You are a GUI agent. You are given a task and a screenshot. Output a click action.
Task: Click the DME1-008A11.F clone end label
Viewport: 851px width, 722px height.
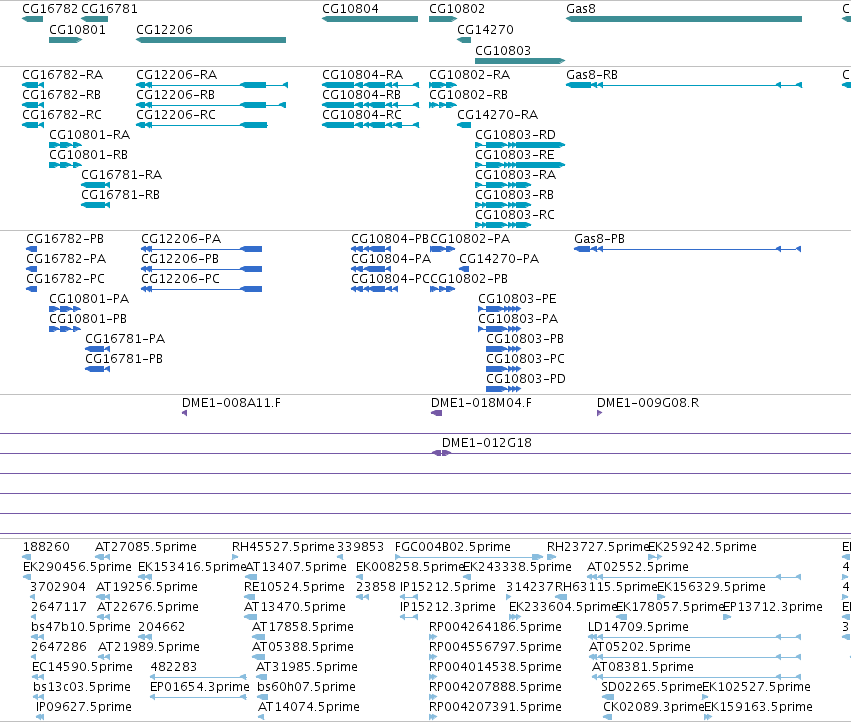(231, 403)
